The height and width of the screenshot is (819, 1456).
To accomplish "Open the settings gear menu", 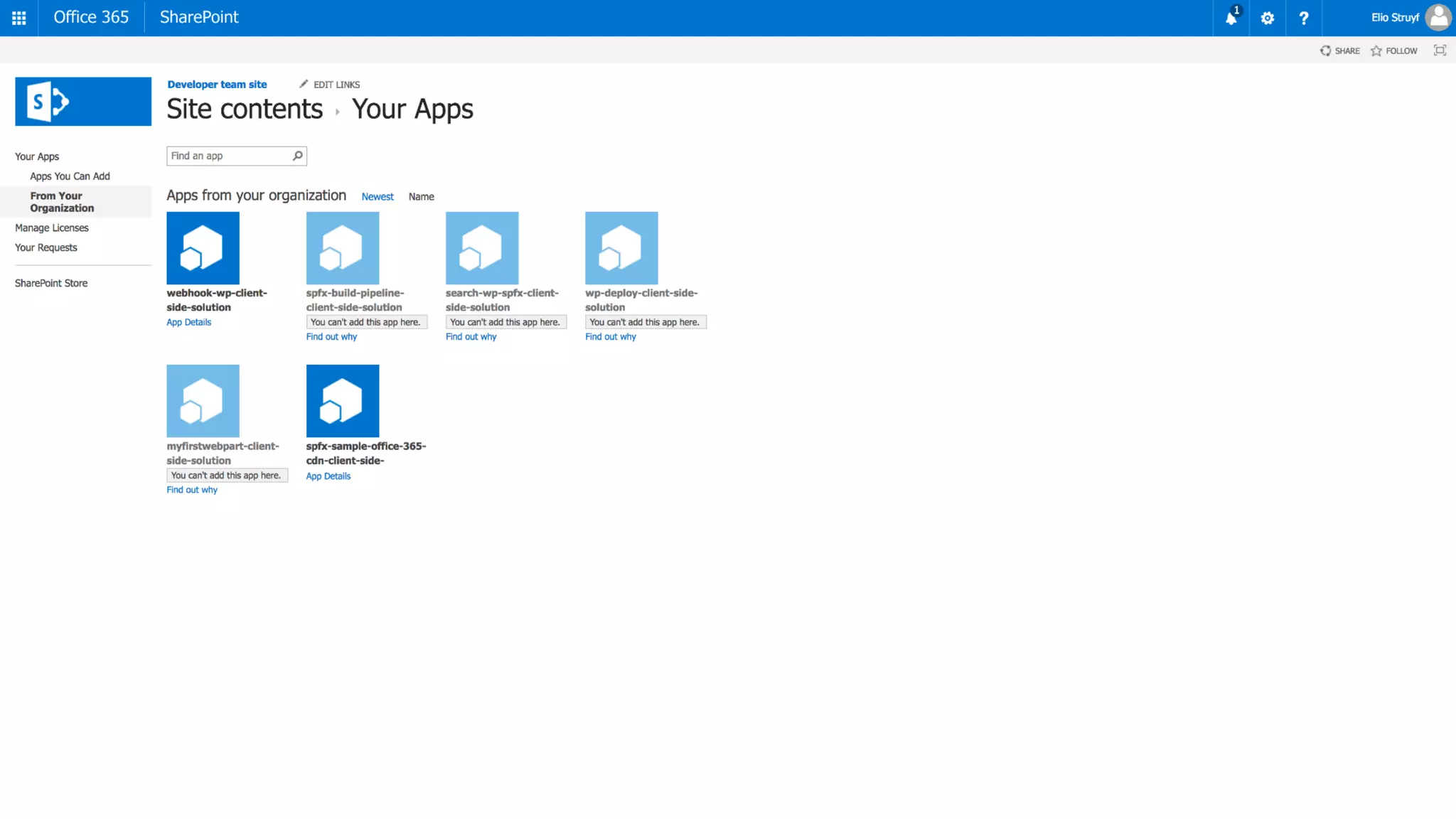I will coord(1267,18).
